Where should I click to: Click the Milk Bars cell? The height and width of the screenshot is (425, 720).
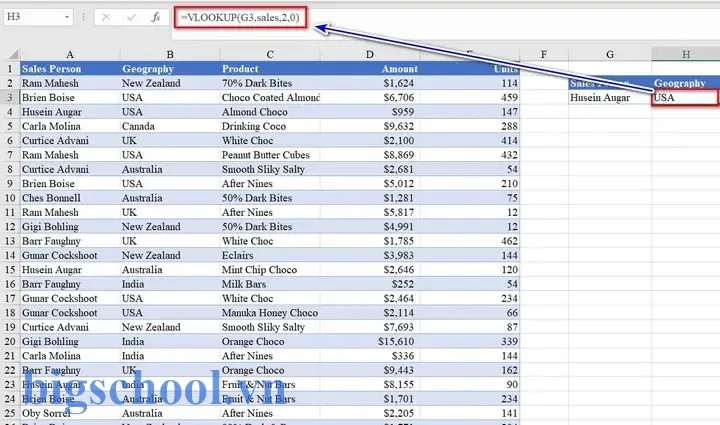click(x=270, y=284)
